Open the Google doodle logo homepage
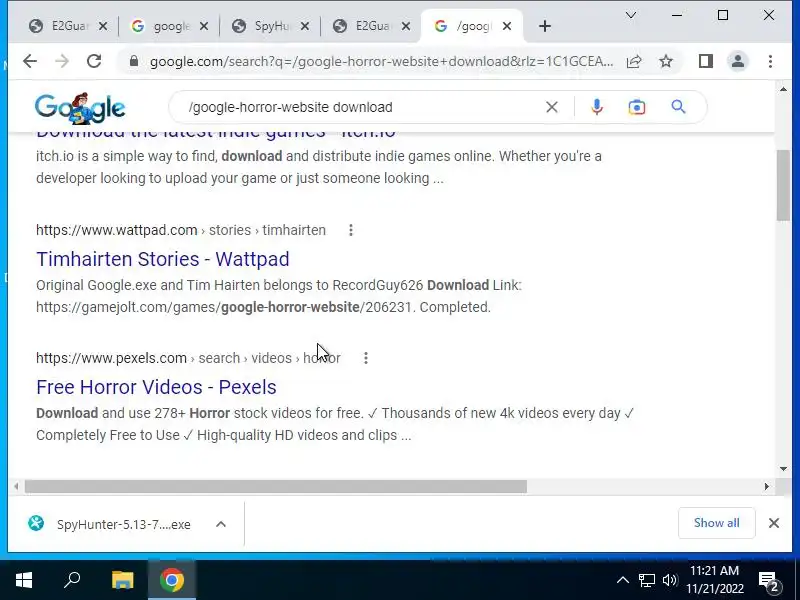This screenshot has width=800, height=600. pos(80,108)
